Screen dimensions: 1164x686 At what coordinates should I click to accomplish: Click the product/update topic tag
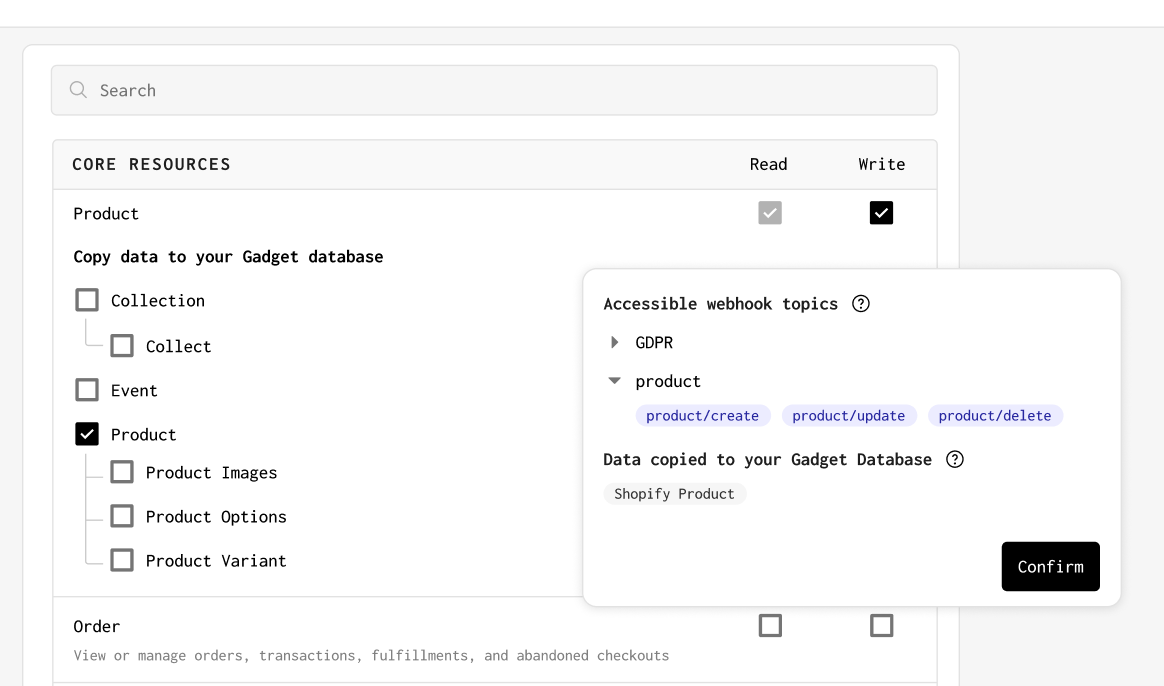pyautogui.click(x=849, y=416)
